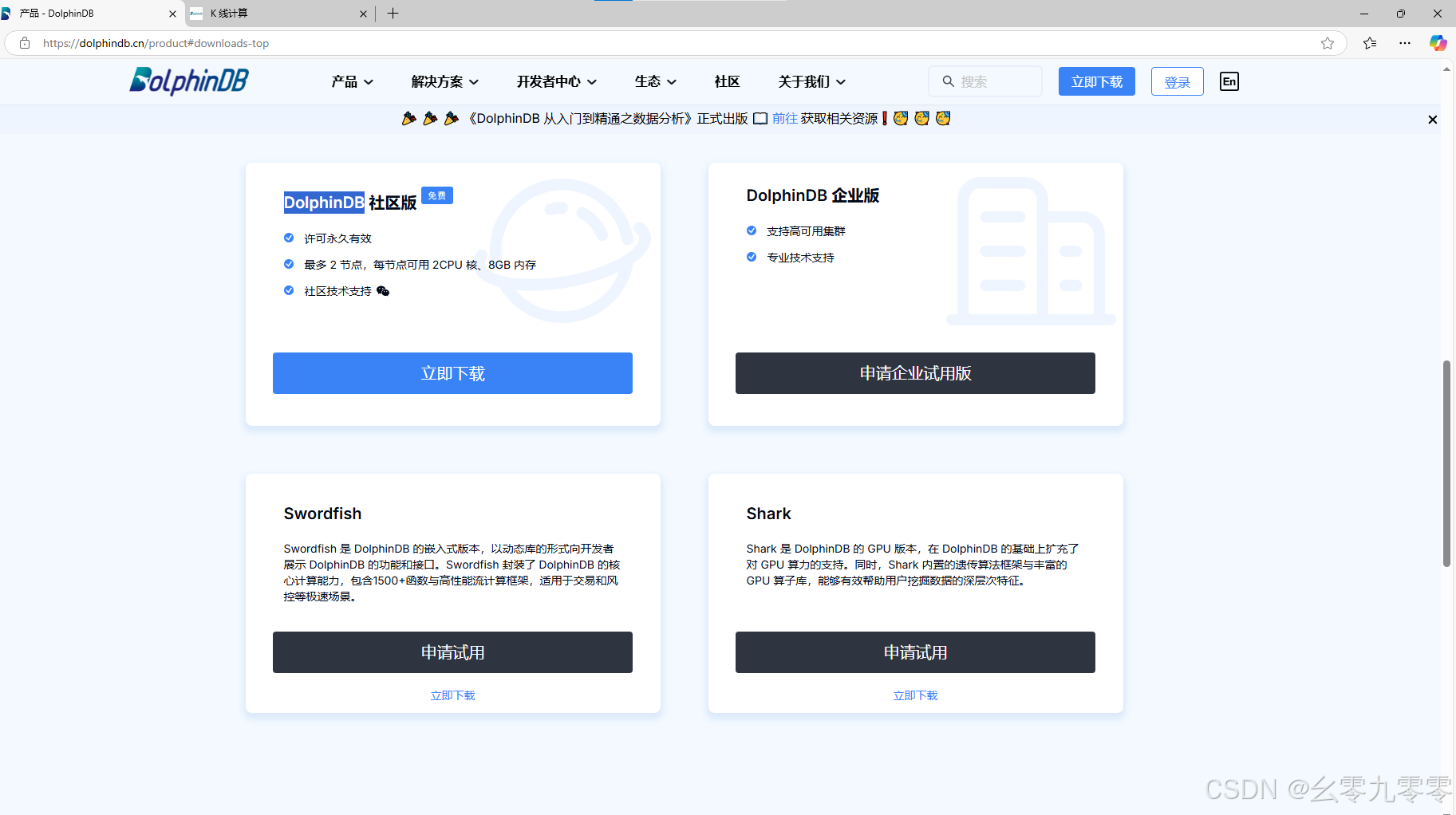Screen dimensions: 1456x815
Task: Click the 免费 badge on community edition
Action: click(x=437, y=195)
